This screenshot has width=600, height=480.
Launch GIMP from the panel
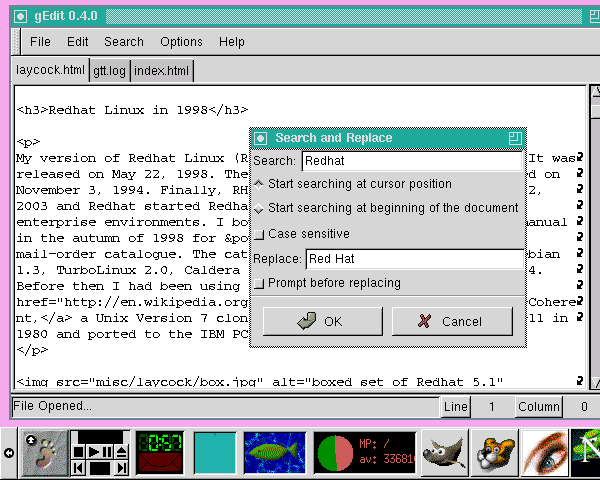click(445, 452)
